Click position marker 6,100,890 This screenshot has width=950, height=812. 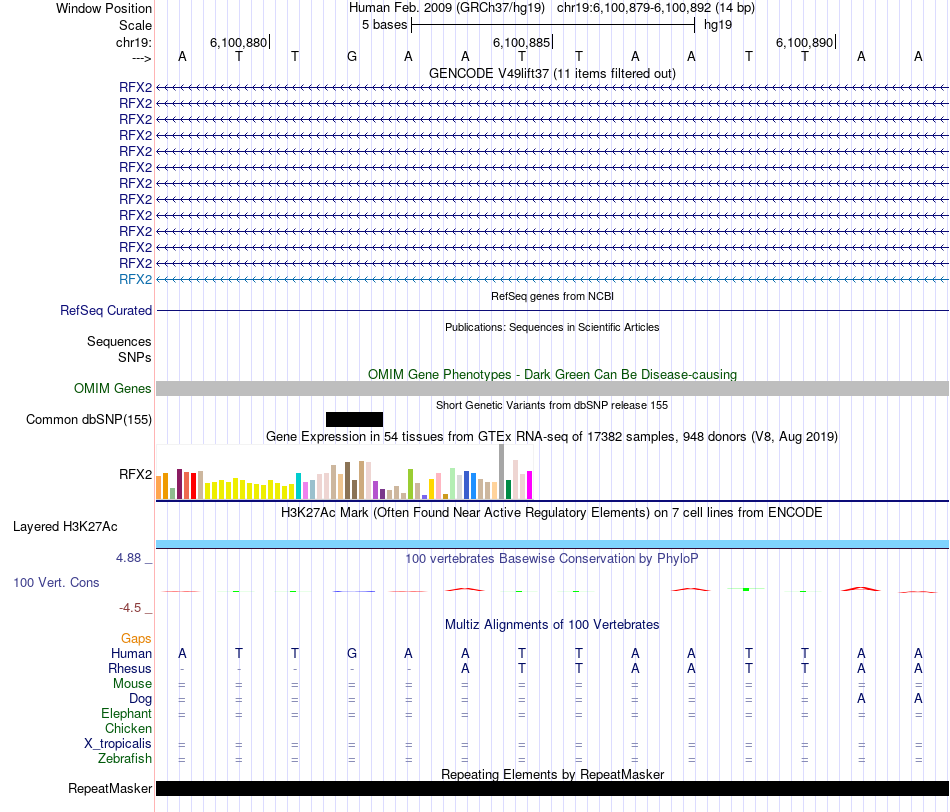coord(805,42)
